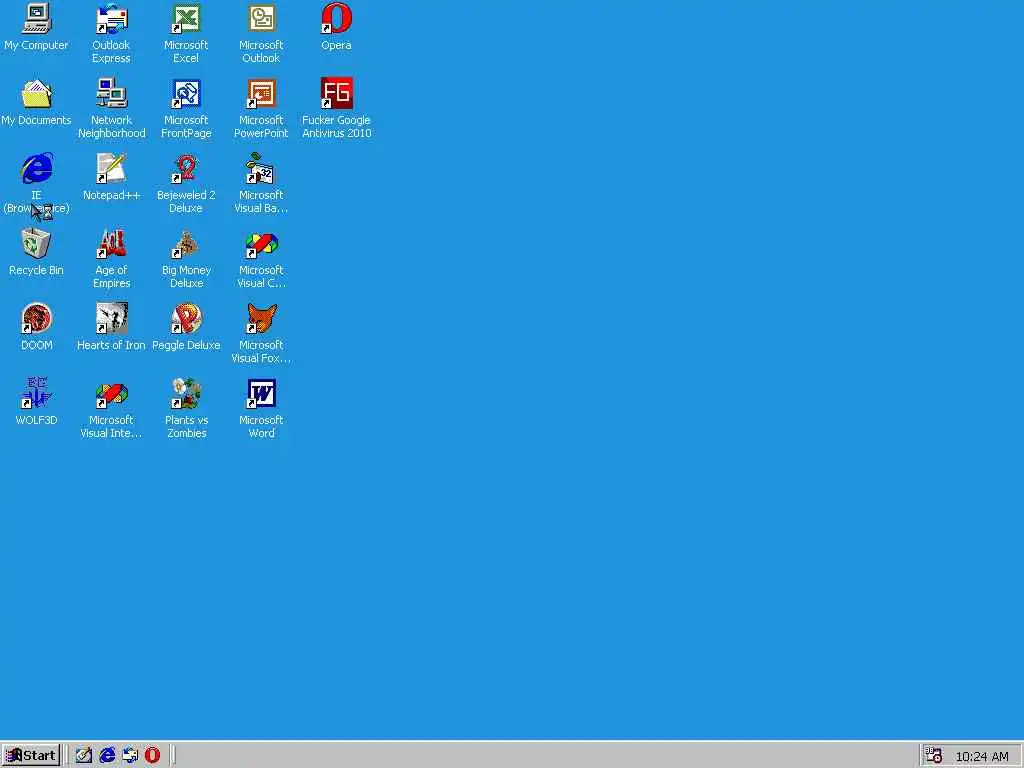Viewport: 1024px width, 768px height.
Task: Click the 10:24 AM taskbar clock
Action: click(982, 756)
